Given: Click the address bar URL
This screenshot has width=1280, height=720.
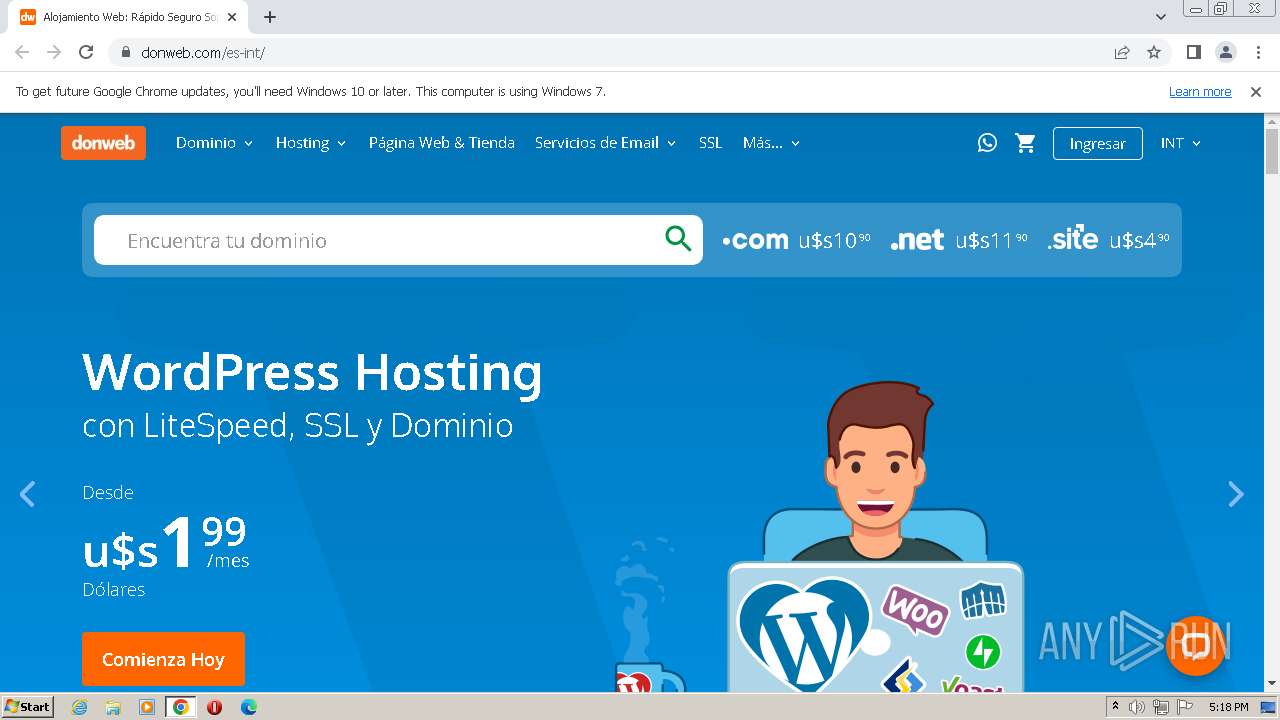Looking at the screenshot, I should [x=203, y=52].
